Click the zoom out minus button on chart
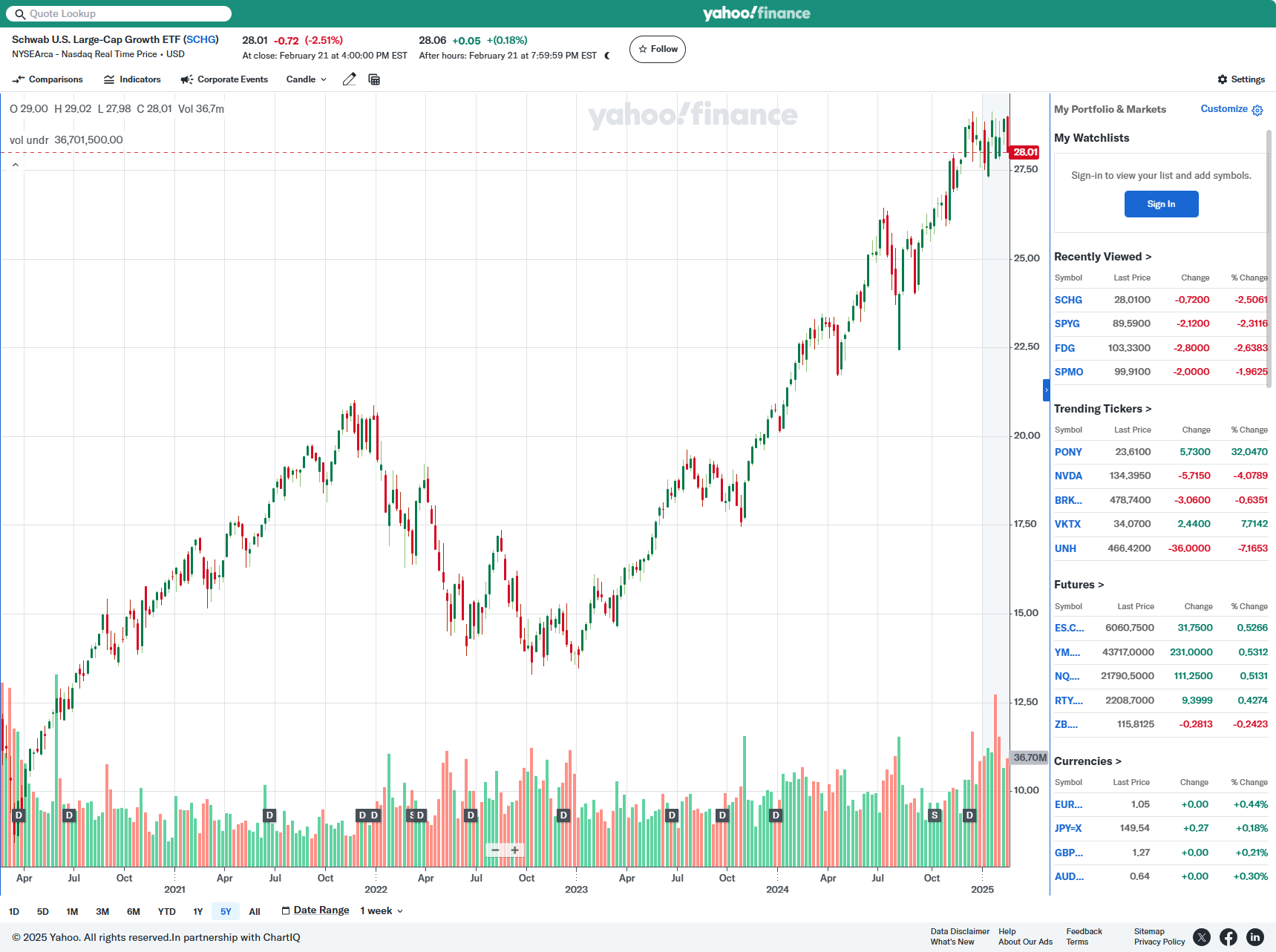 [495, 850]
